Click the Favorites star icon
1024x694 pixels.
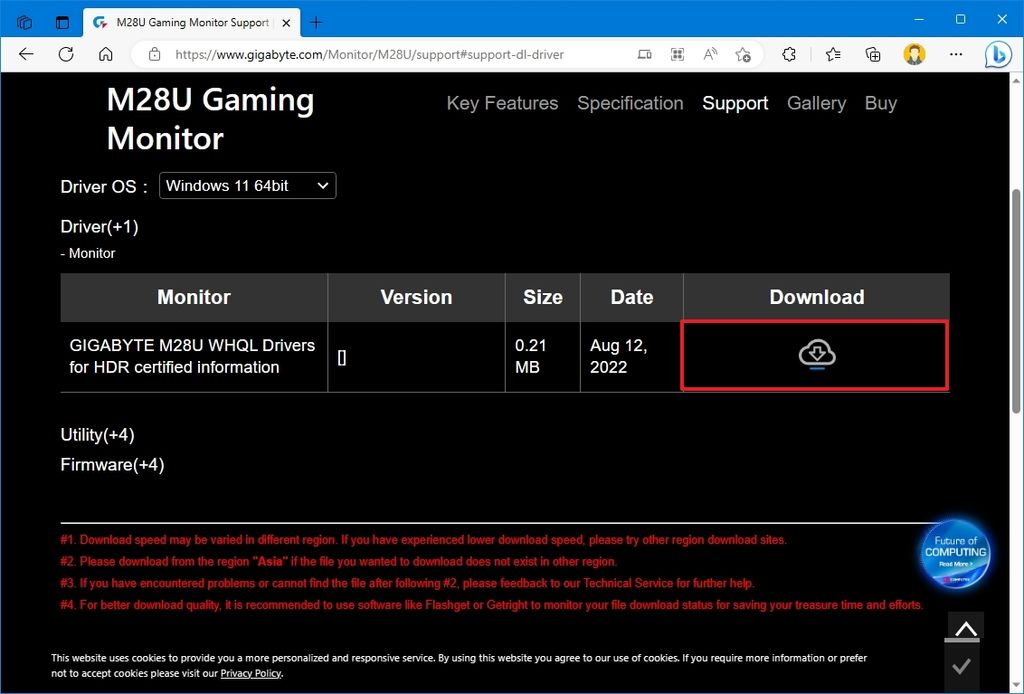click(833, 54)
